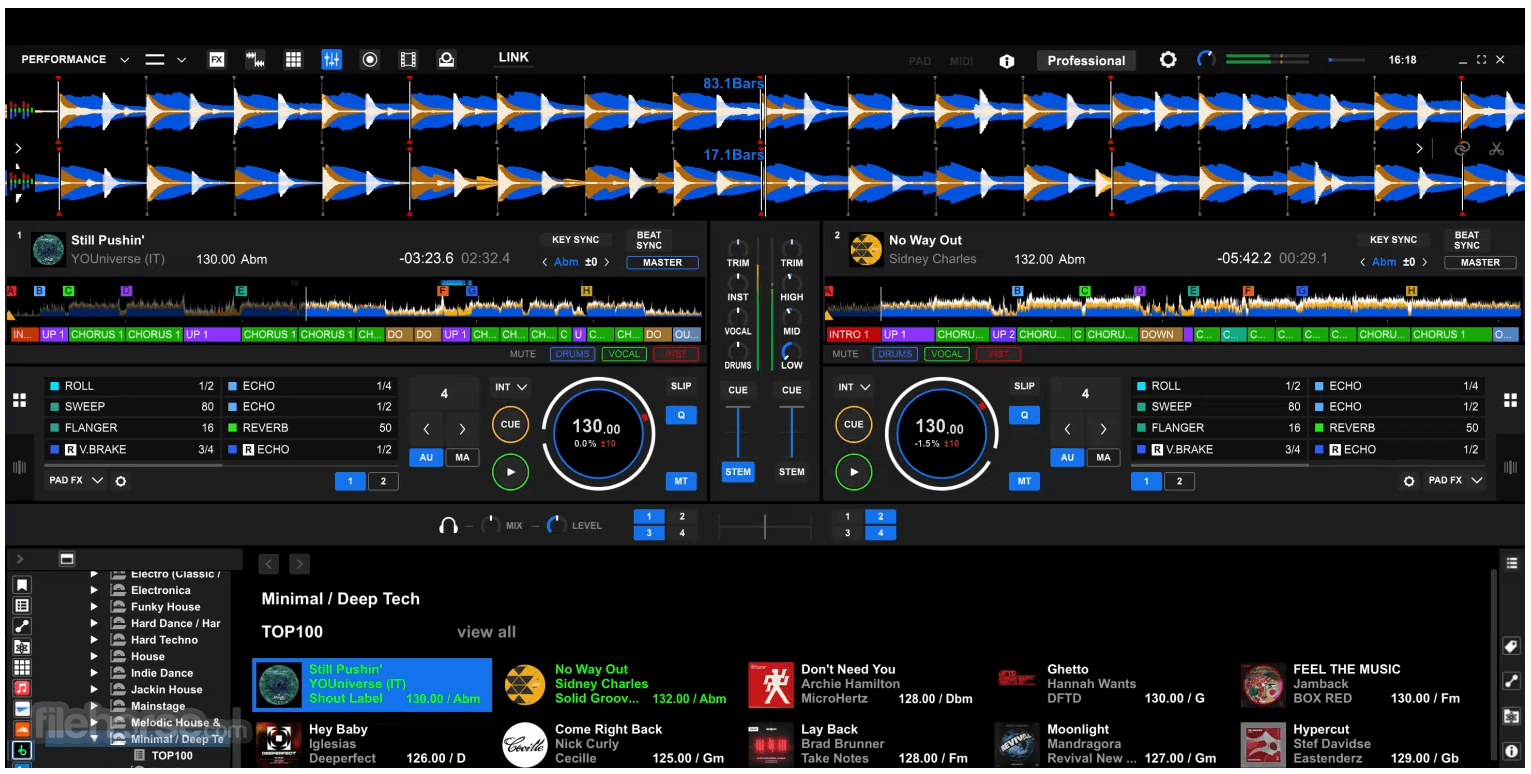Click the link icon beside the waveform
This screenshot has width=1531, height=774.
click(x=1462, y=149)
